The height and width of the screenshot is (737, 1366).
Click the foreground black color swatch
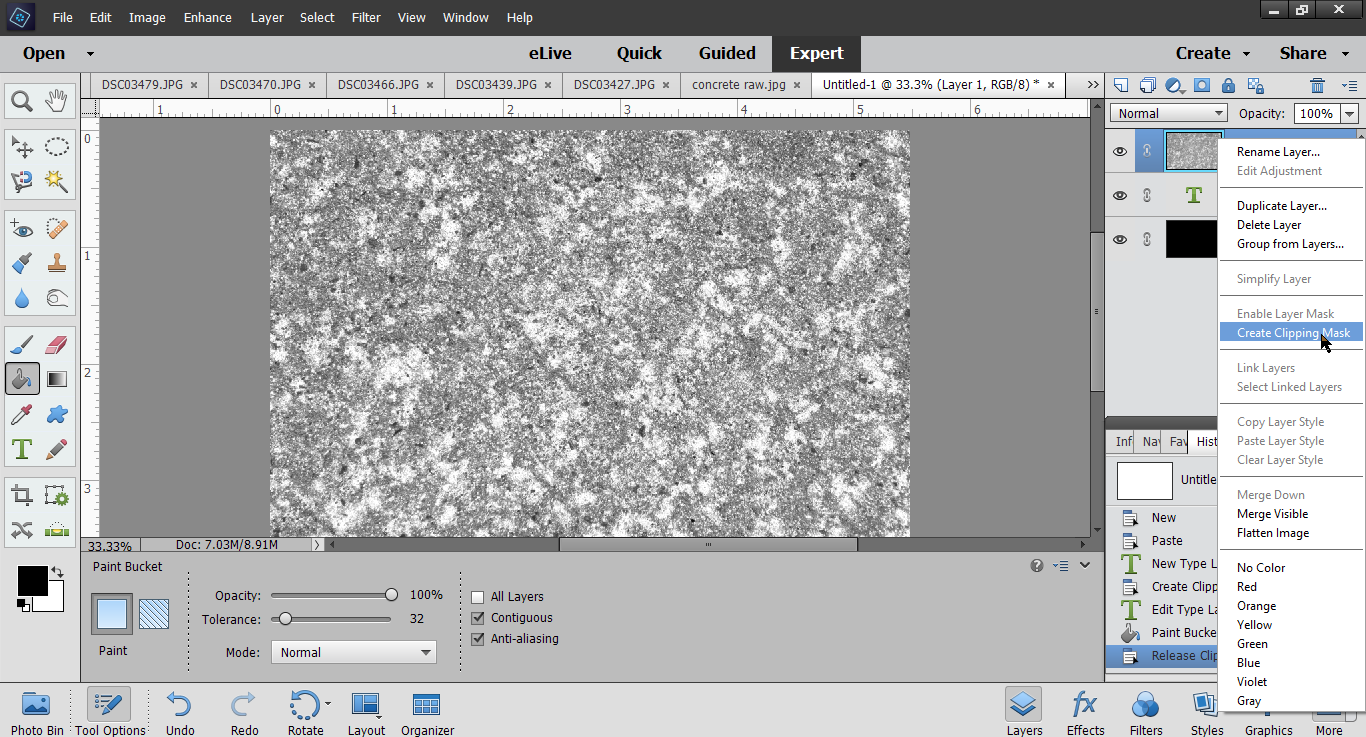click(32, 580)
